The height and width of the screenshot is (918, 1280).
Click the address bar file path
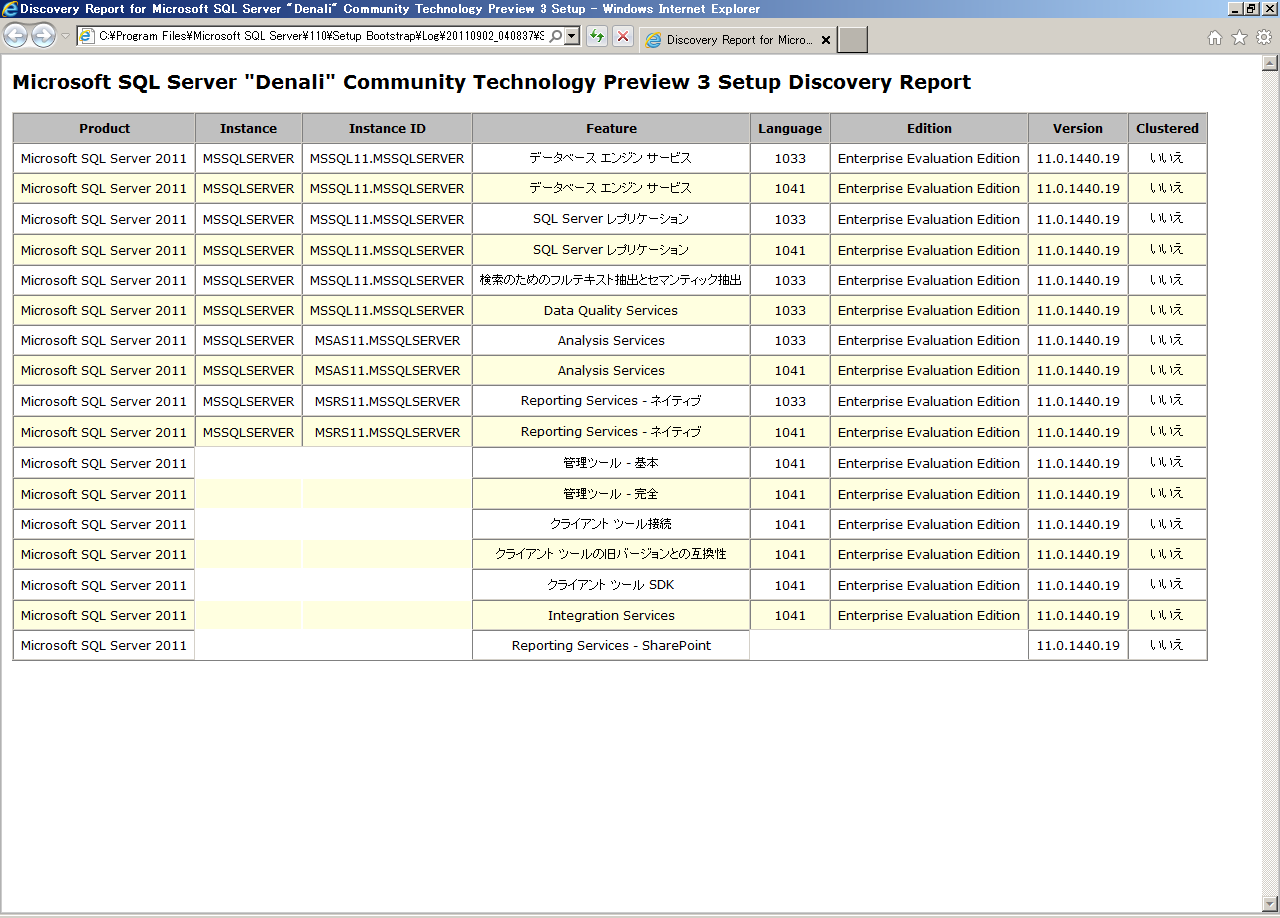point(320,37)
